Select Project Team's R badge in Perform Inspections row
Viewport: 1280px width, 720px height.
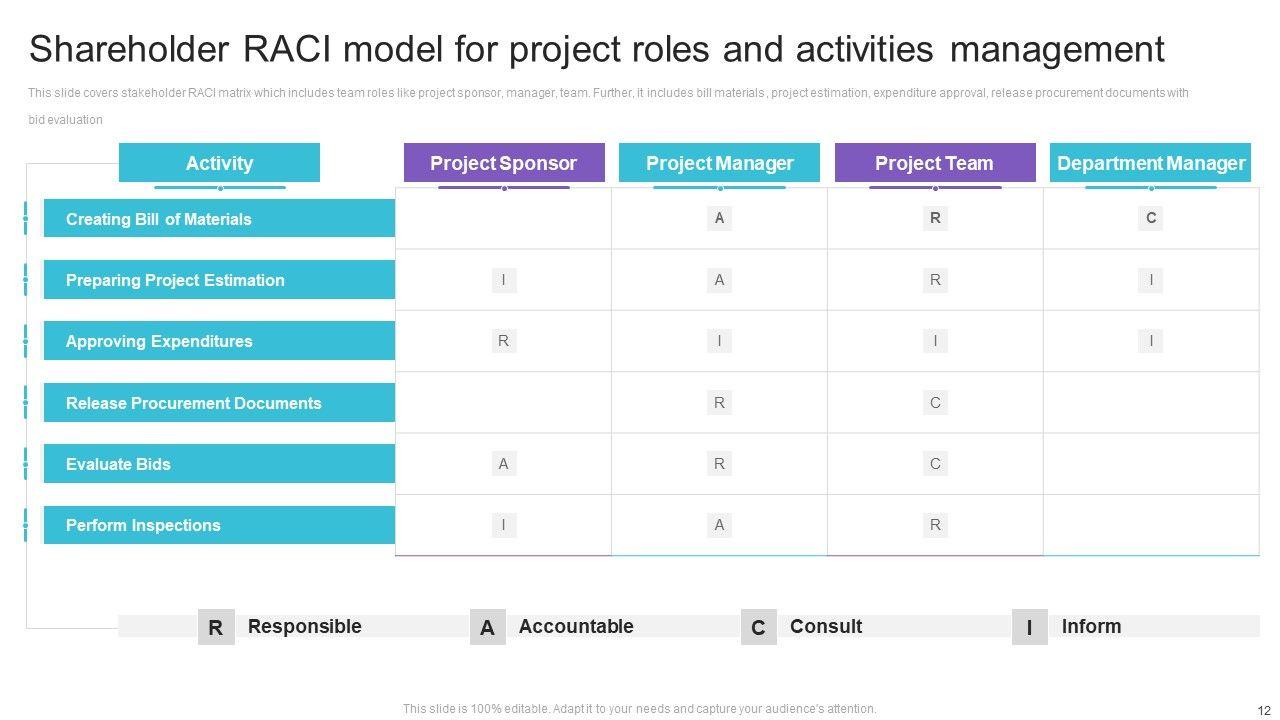click(x=935, y=524)
